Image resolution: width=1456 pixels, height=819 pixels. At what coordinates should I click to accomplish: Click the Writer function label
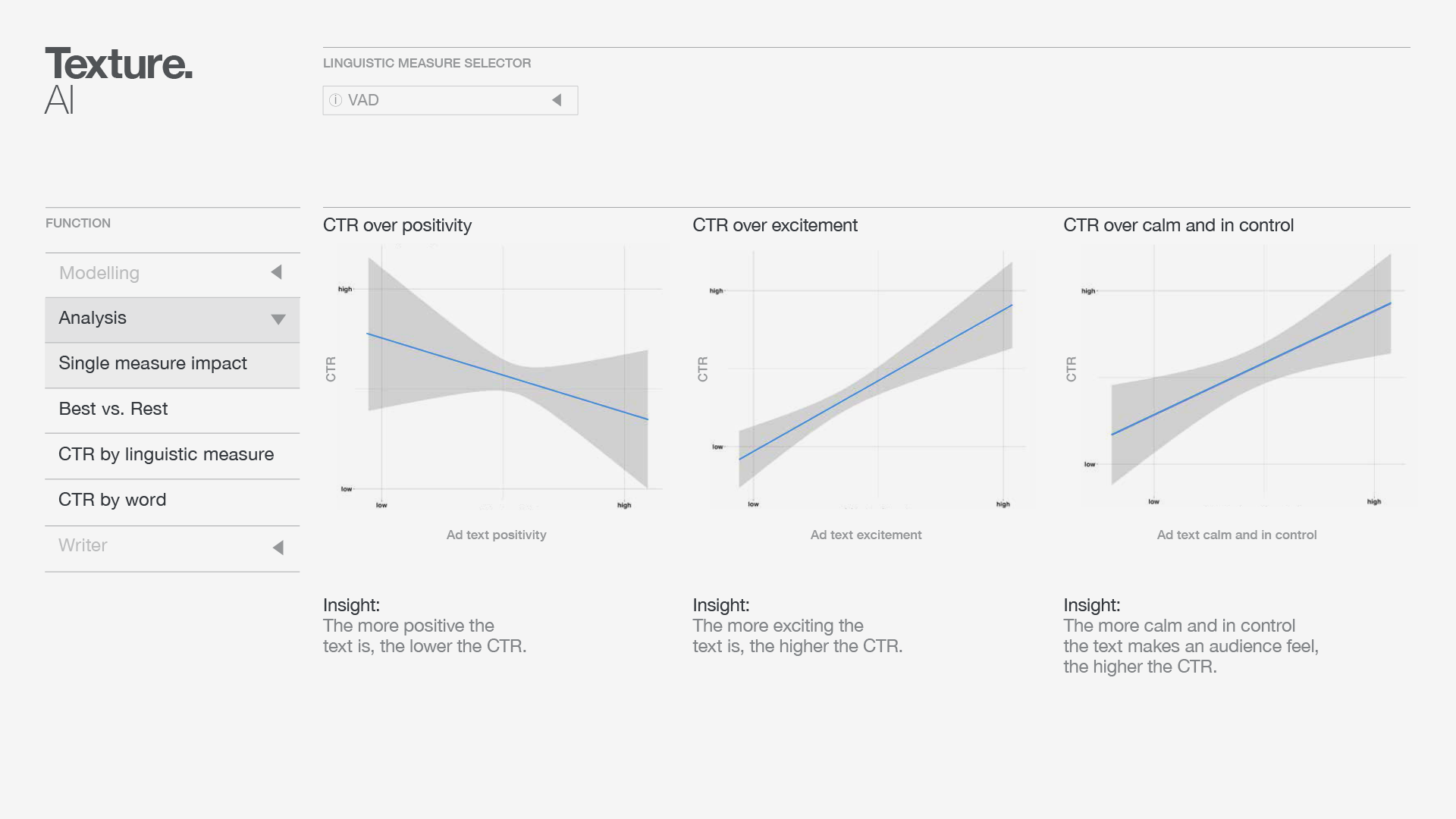tap(83, 545)
